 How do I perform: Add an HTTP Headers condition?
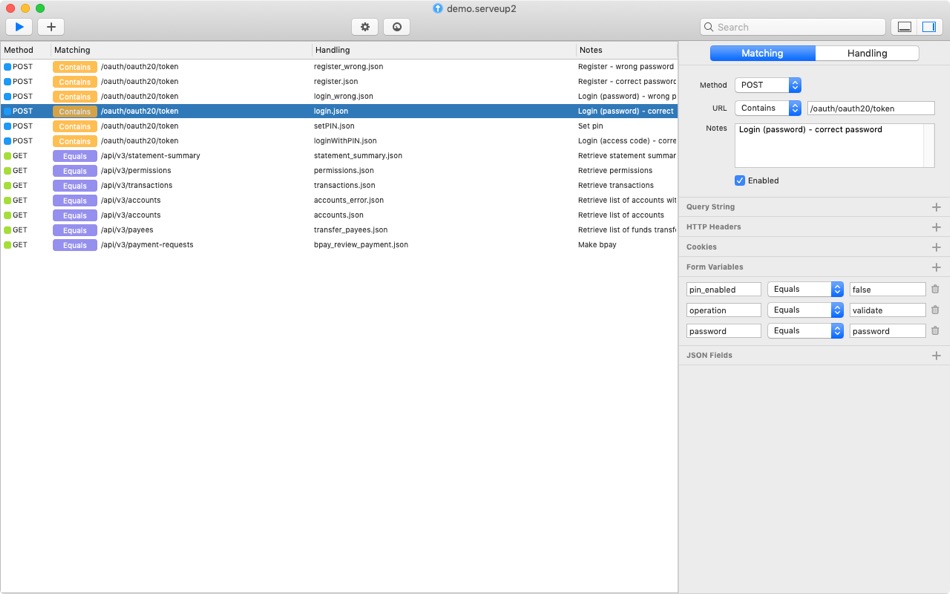(x=936, y=227)
